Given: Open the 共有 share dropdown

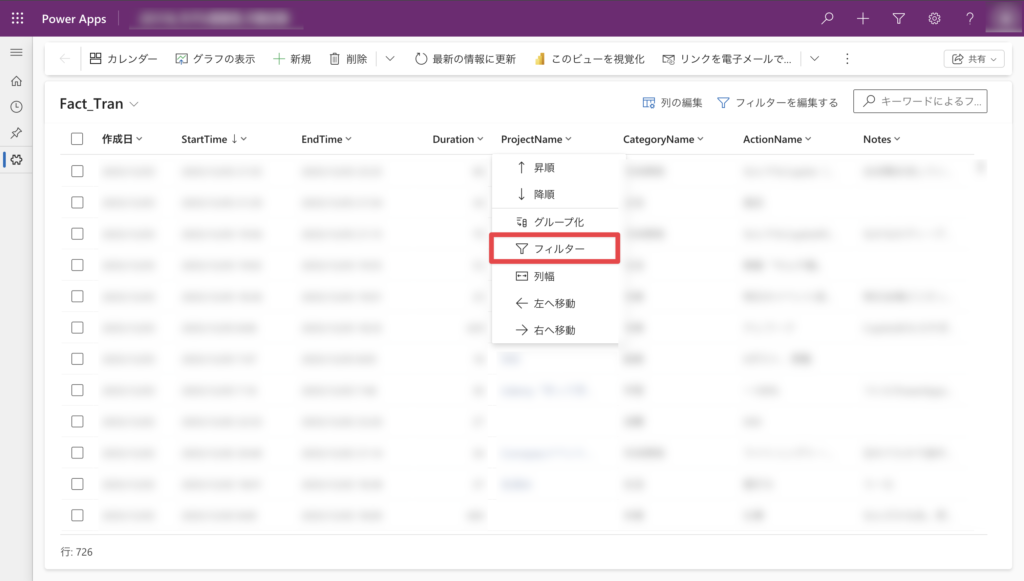Looking at the screenshot, I should click(x=974, y=59).
